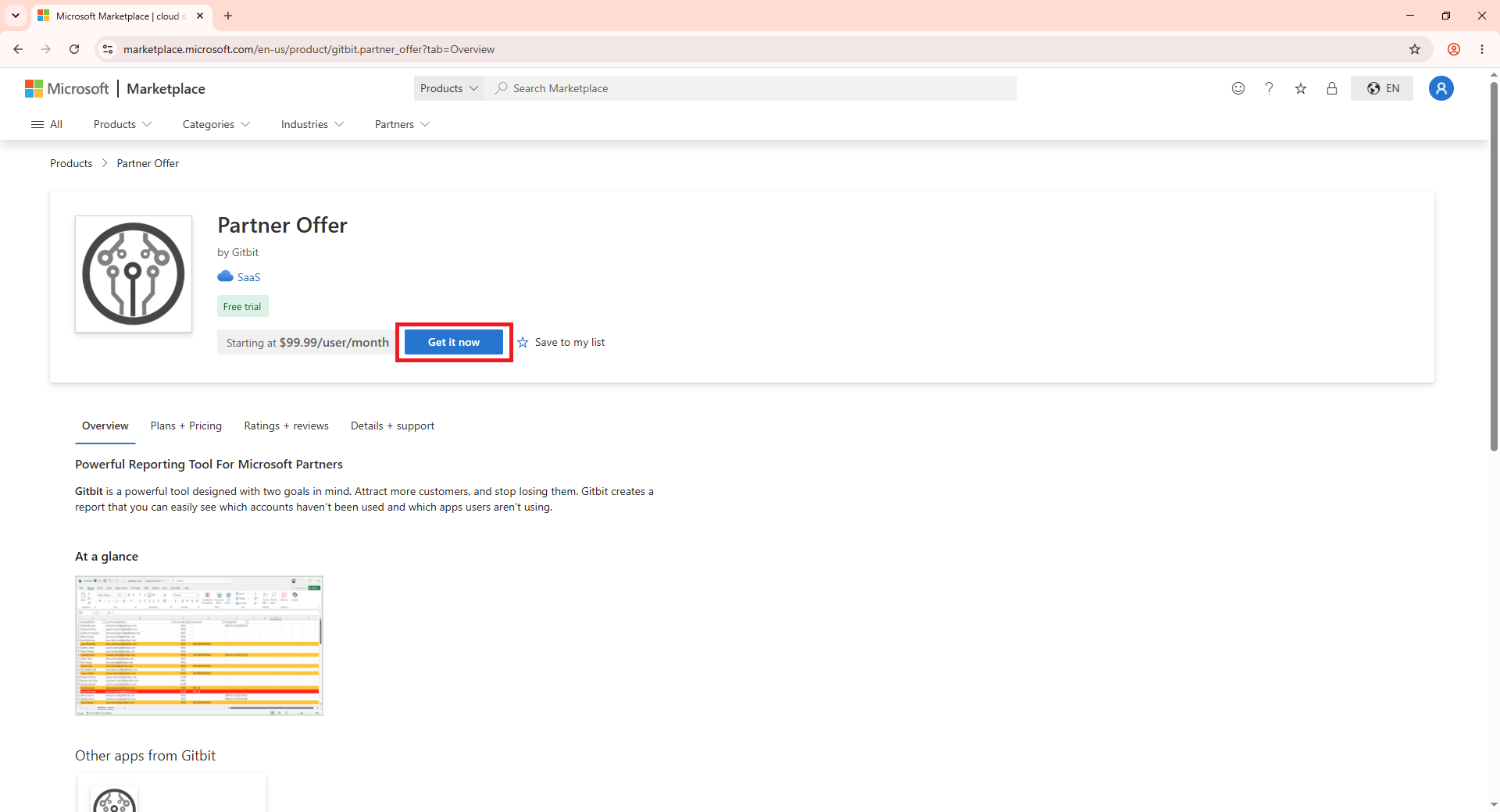Change language using EN globe button
Screen dimensions: 1500x812
click(x=1382, y=88)
